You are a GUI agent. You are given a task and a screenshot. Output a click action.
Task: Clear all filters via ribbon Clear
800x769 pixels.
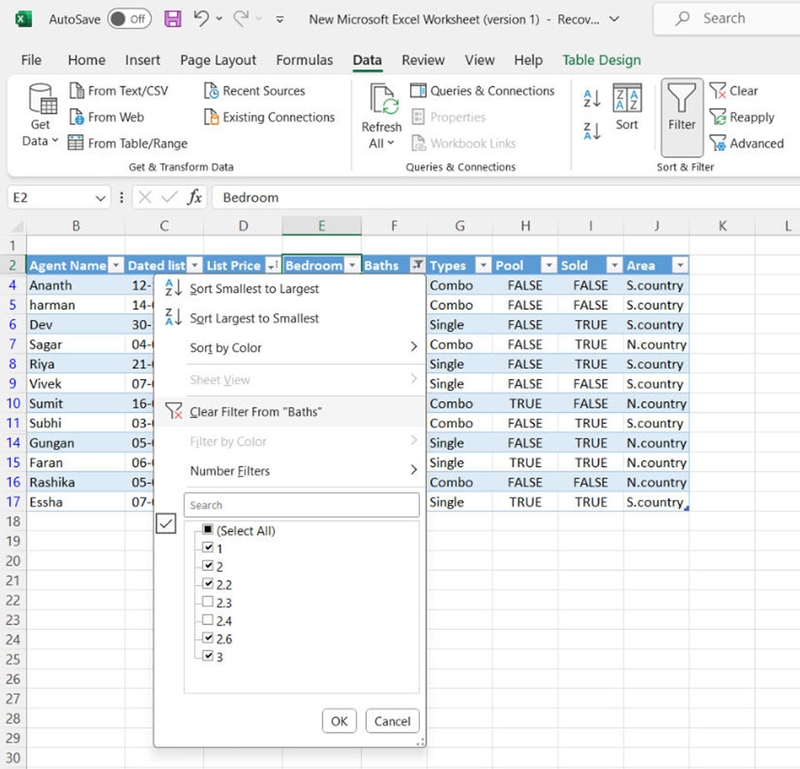tap(734, 91)
